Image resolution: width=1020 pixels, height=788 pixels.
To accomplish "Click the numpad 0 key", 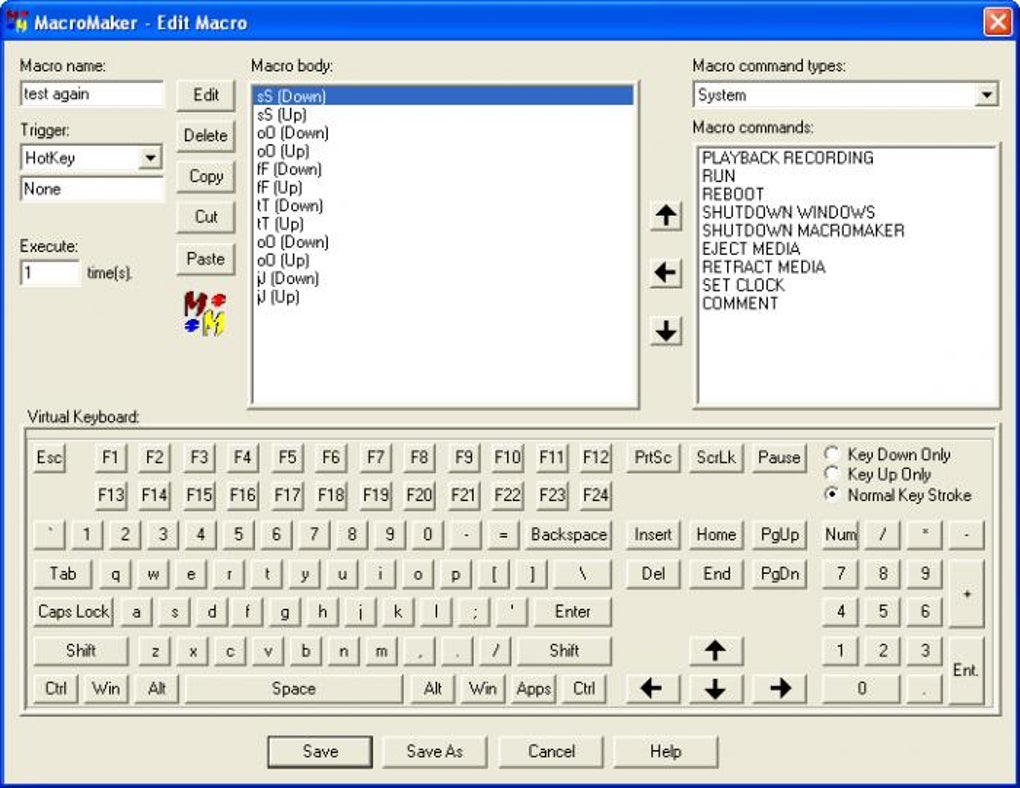I will click(861, 688).
